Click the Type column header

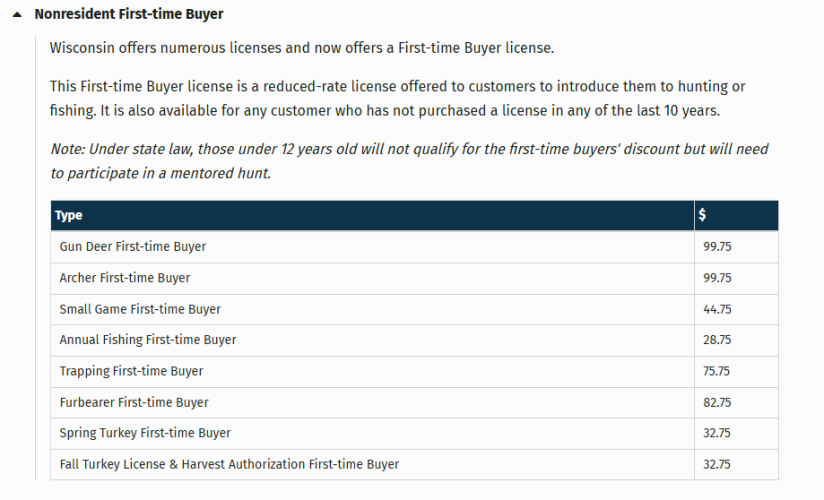pos(69,216)
